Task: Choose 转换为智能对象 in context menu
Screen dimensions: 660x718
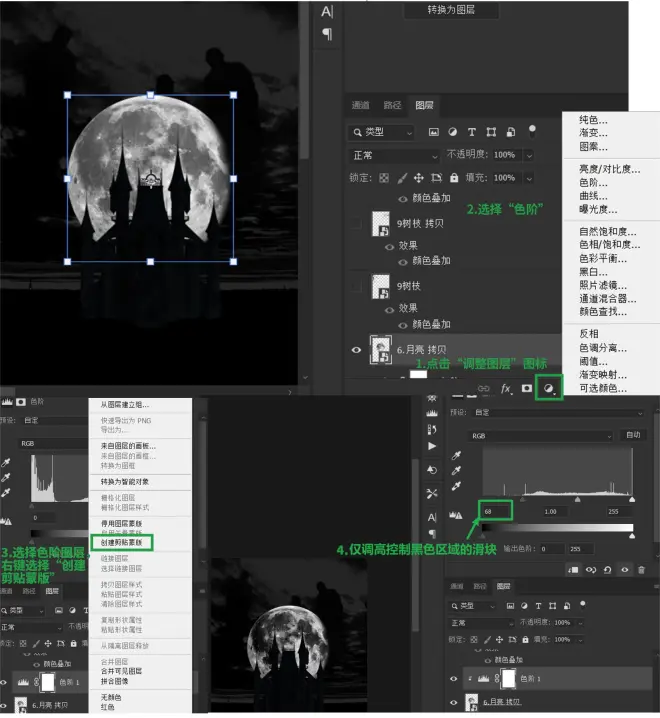Action: 125,482
